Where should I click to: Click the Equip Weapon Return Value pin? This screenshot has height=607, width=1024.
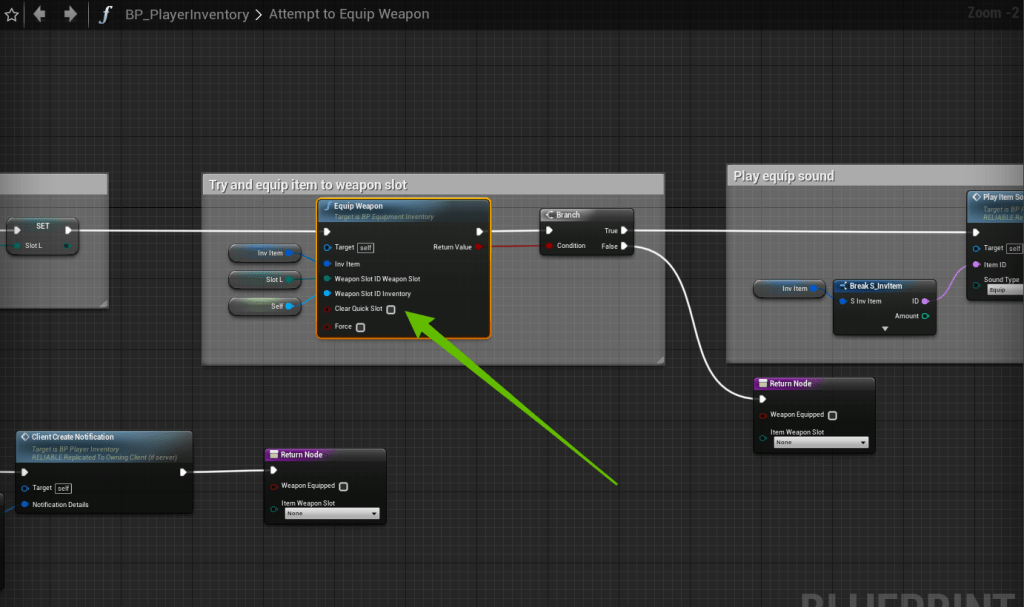click(478, 247)
